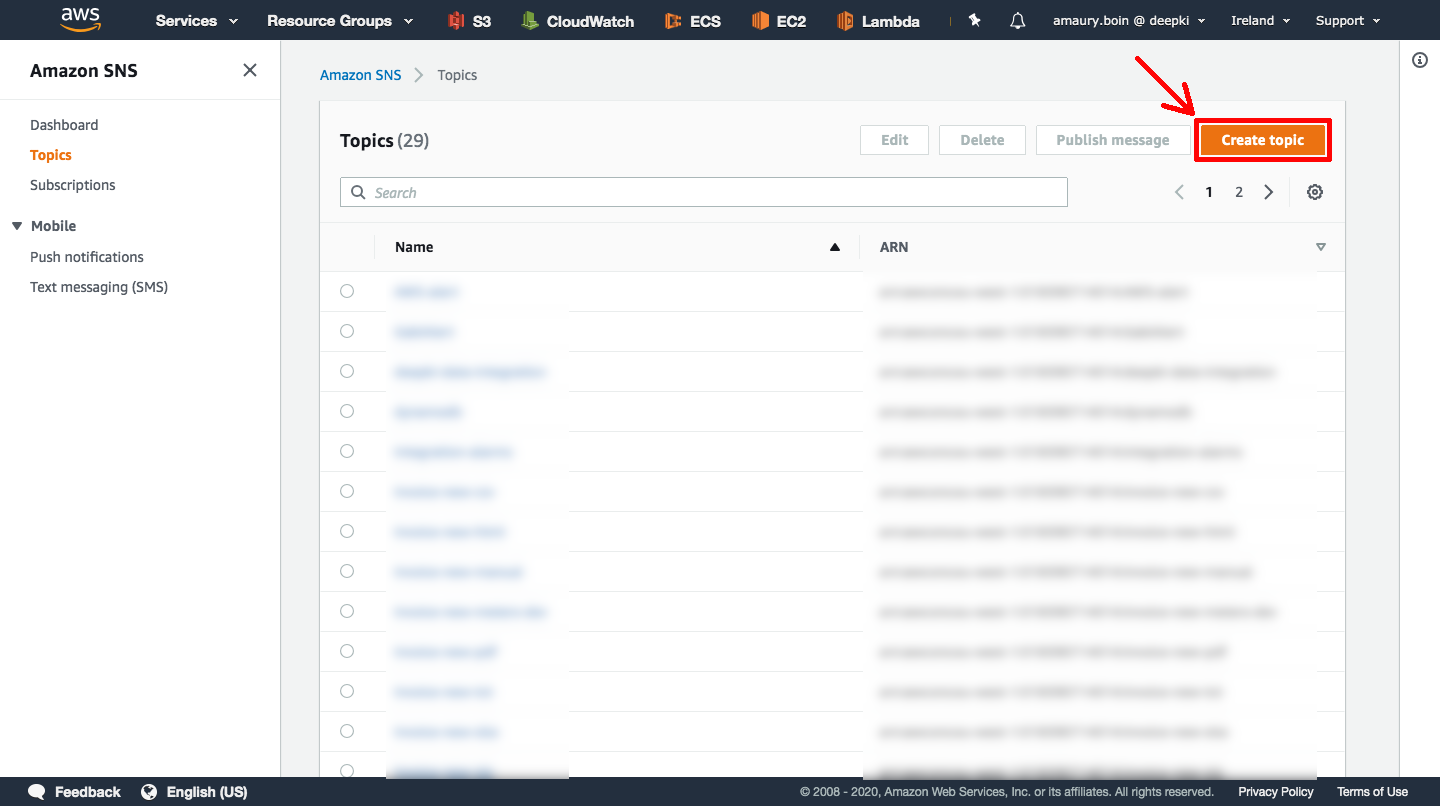Open the Privacy Policy link
1440x806 pixels.
(x=1276, y=792)
